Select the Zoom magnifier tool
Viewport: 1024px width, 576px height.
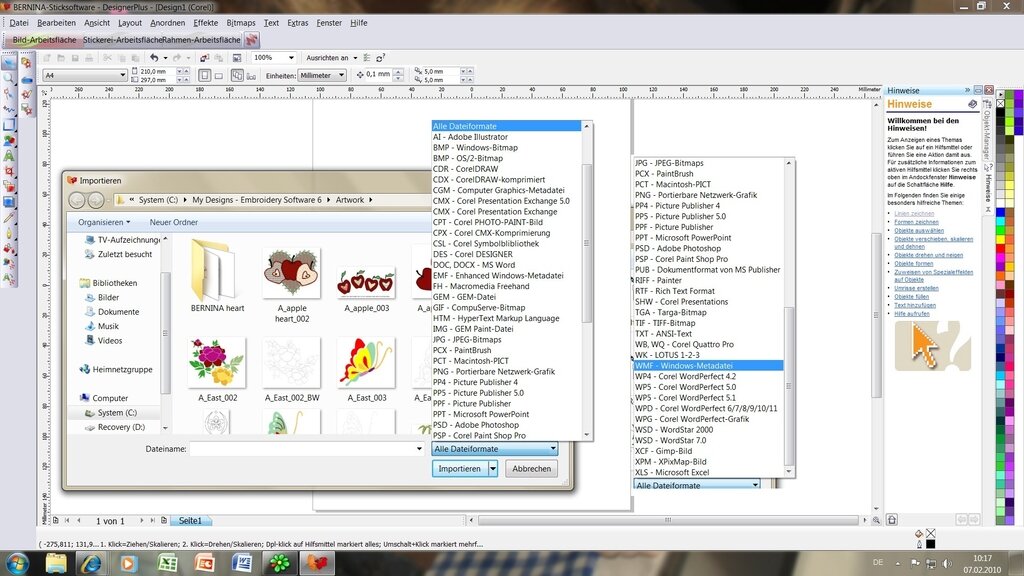tap(9, 78)
